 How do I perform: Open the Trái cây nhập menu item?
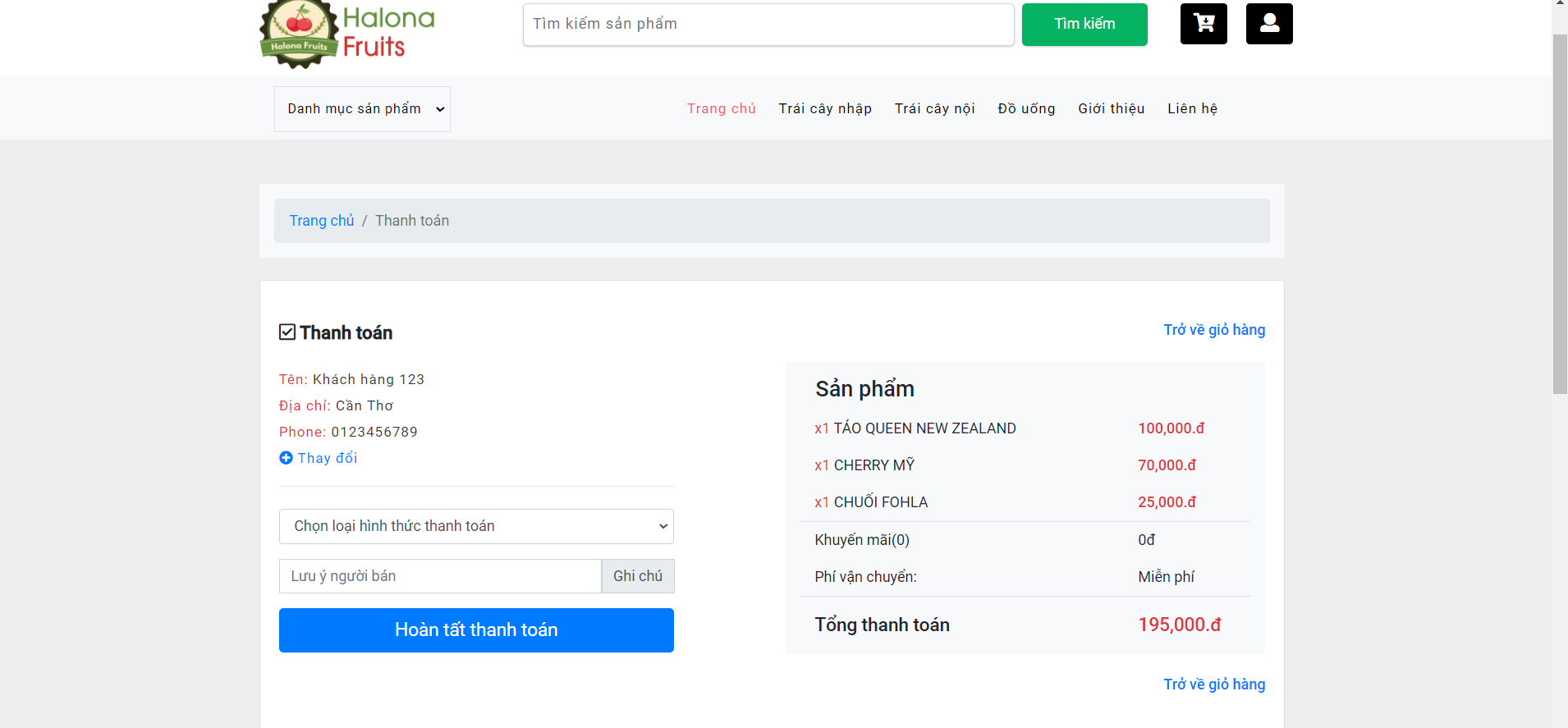[x=825, y=108]
